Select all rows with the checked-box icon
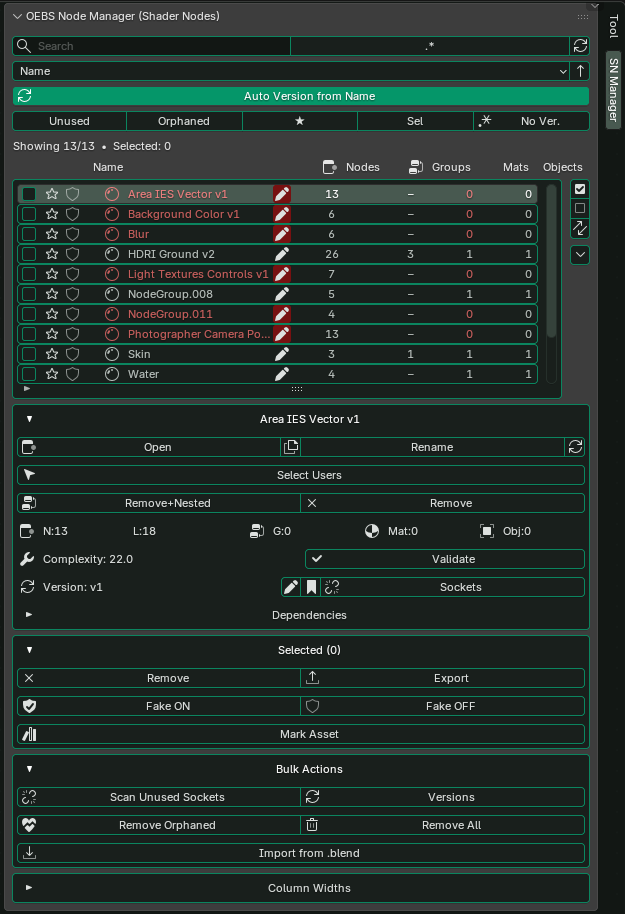Image resolution: width=625 pixels, height=914 pixels. pos(580,189)
